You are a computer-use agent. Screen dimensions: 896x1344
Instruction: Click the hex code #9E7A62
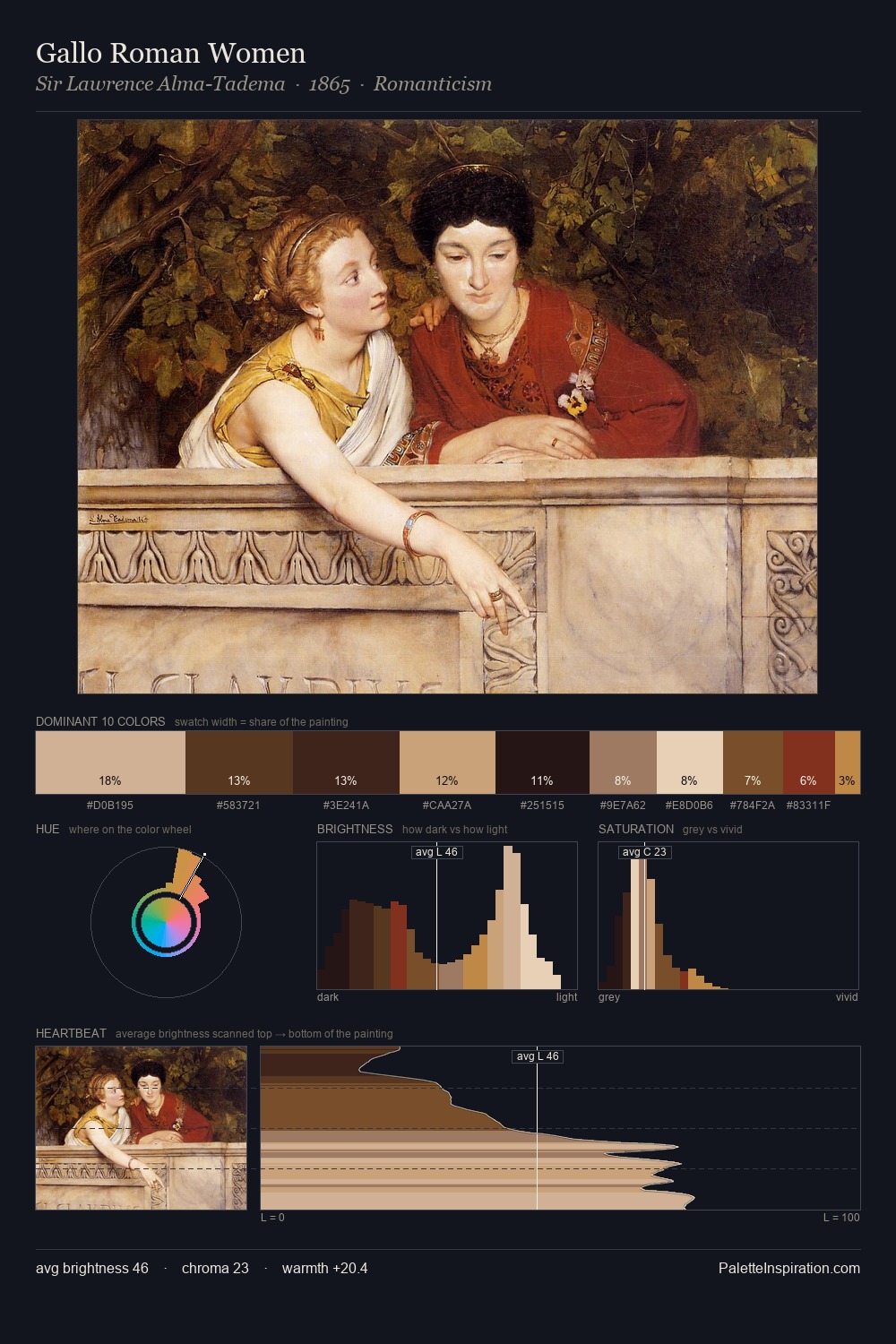tap(623, 806)
